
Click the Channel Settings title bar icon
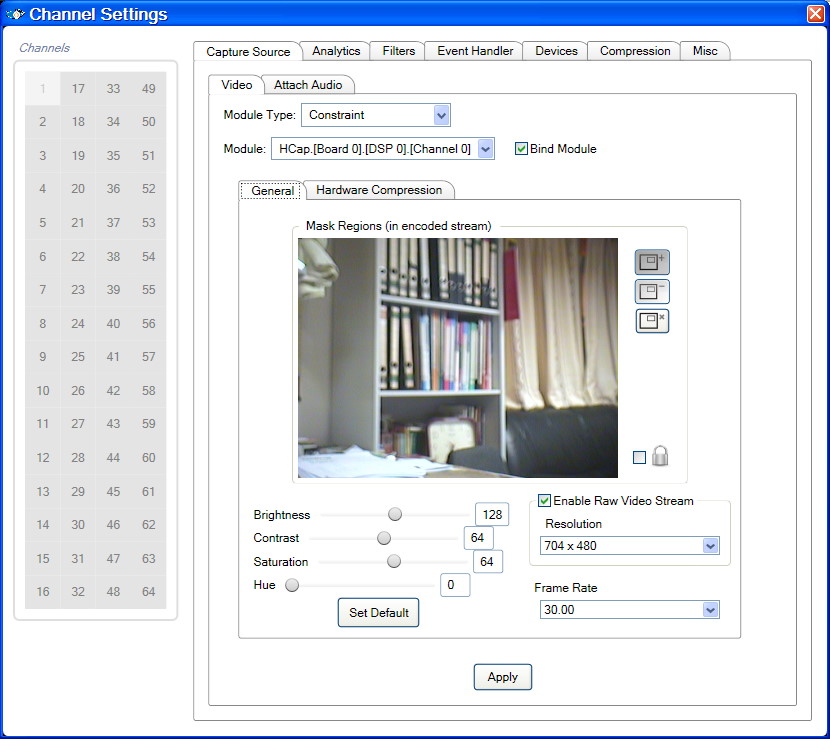[15, 14]
